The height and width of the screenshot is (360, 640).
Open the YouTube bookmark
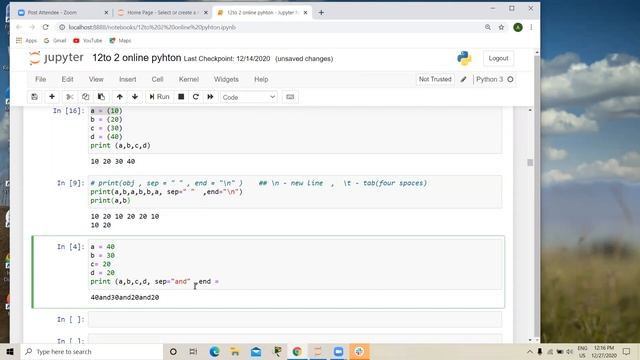pyautogui.click(x=88, y=40)
